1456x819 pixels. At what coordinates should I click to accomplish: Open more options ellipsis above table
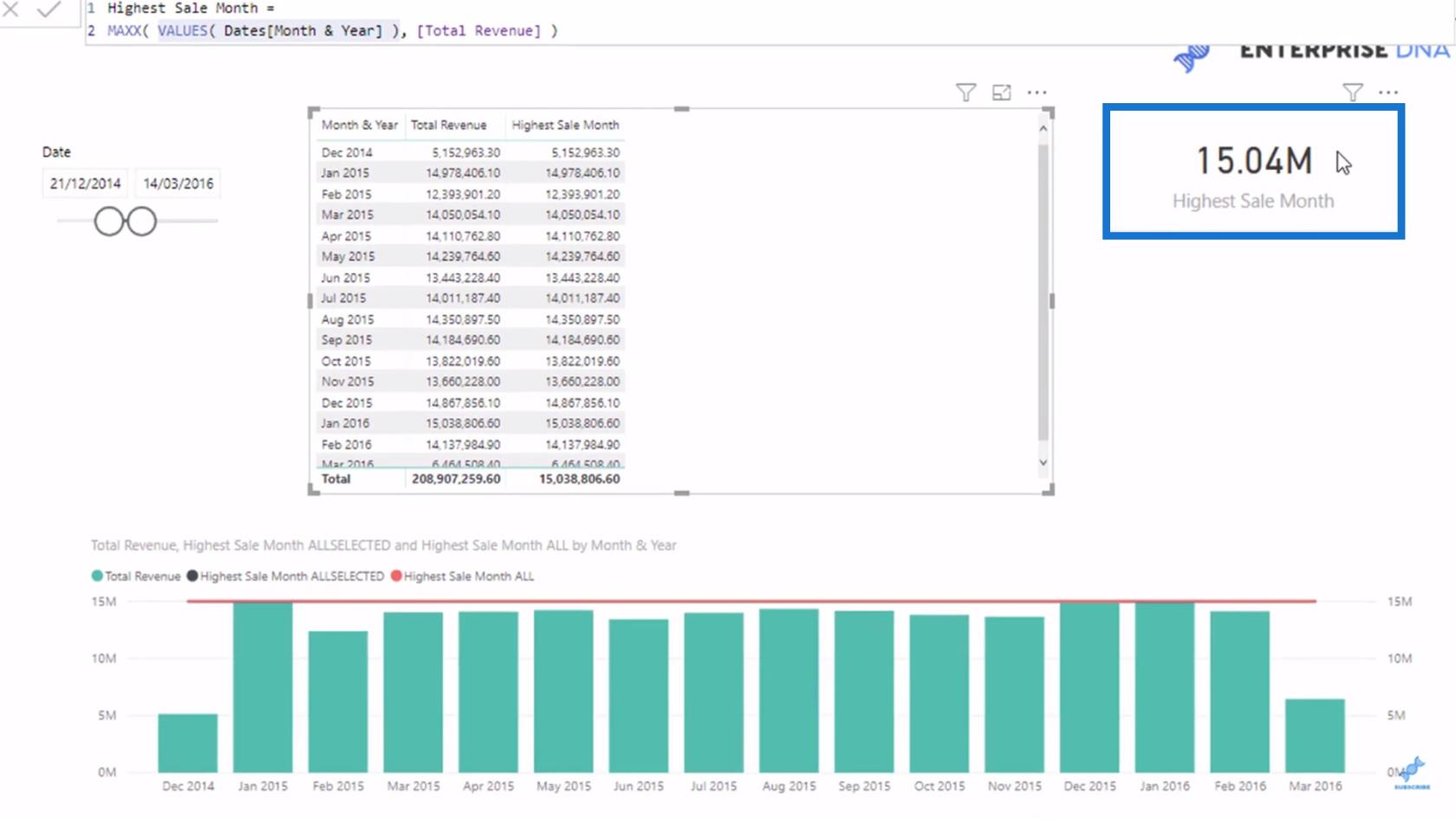click(x=1037, y=92)
